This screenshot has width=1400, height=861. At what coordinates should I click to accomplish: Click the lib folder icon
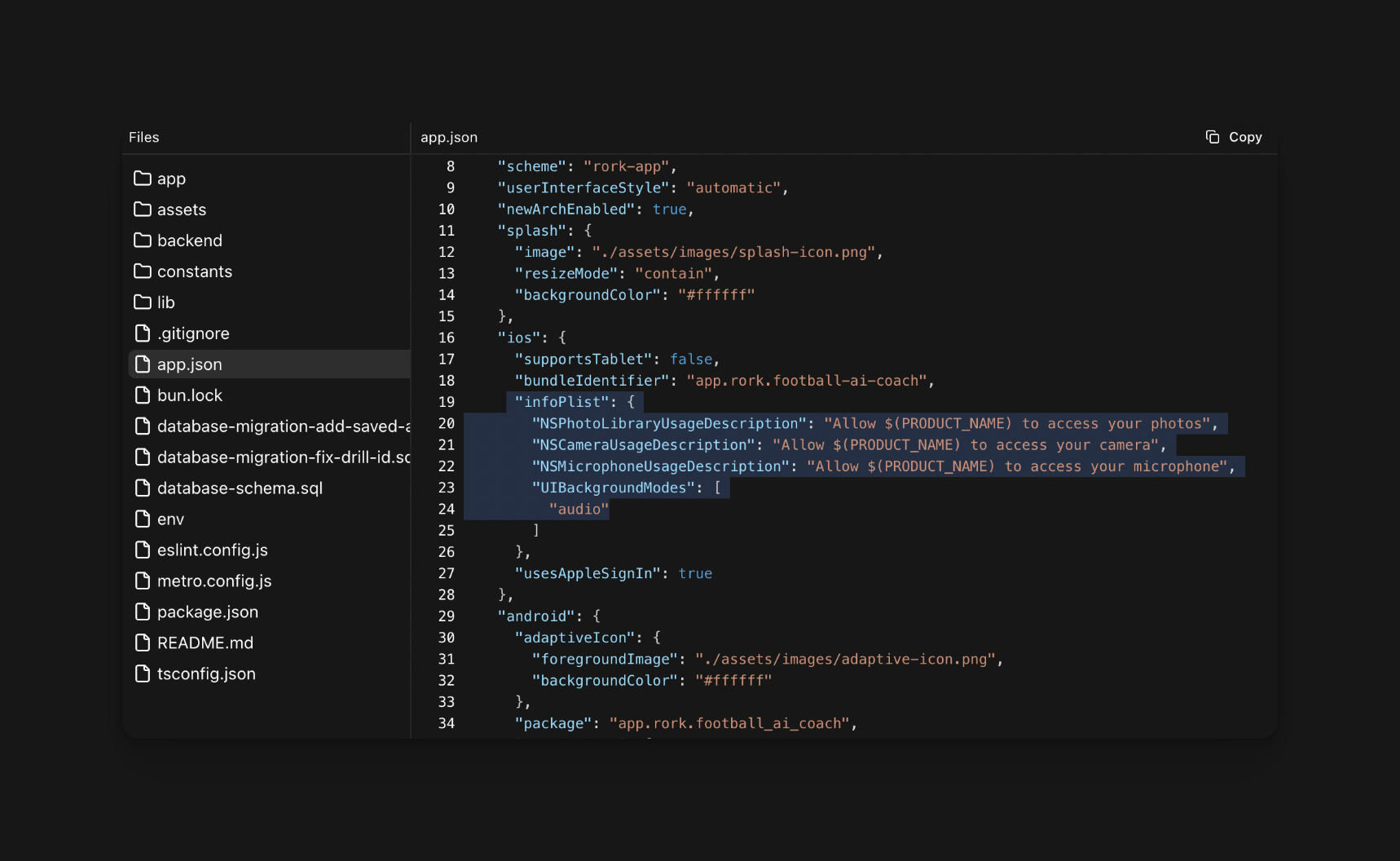click(143, 302)
